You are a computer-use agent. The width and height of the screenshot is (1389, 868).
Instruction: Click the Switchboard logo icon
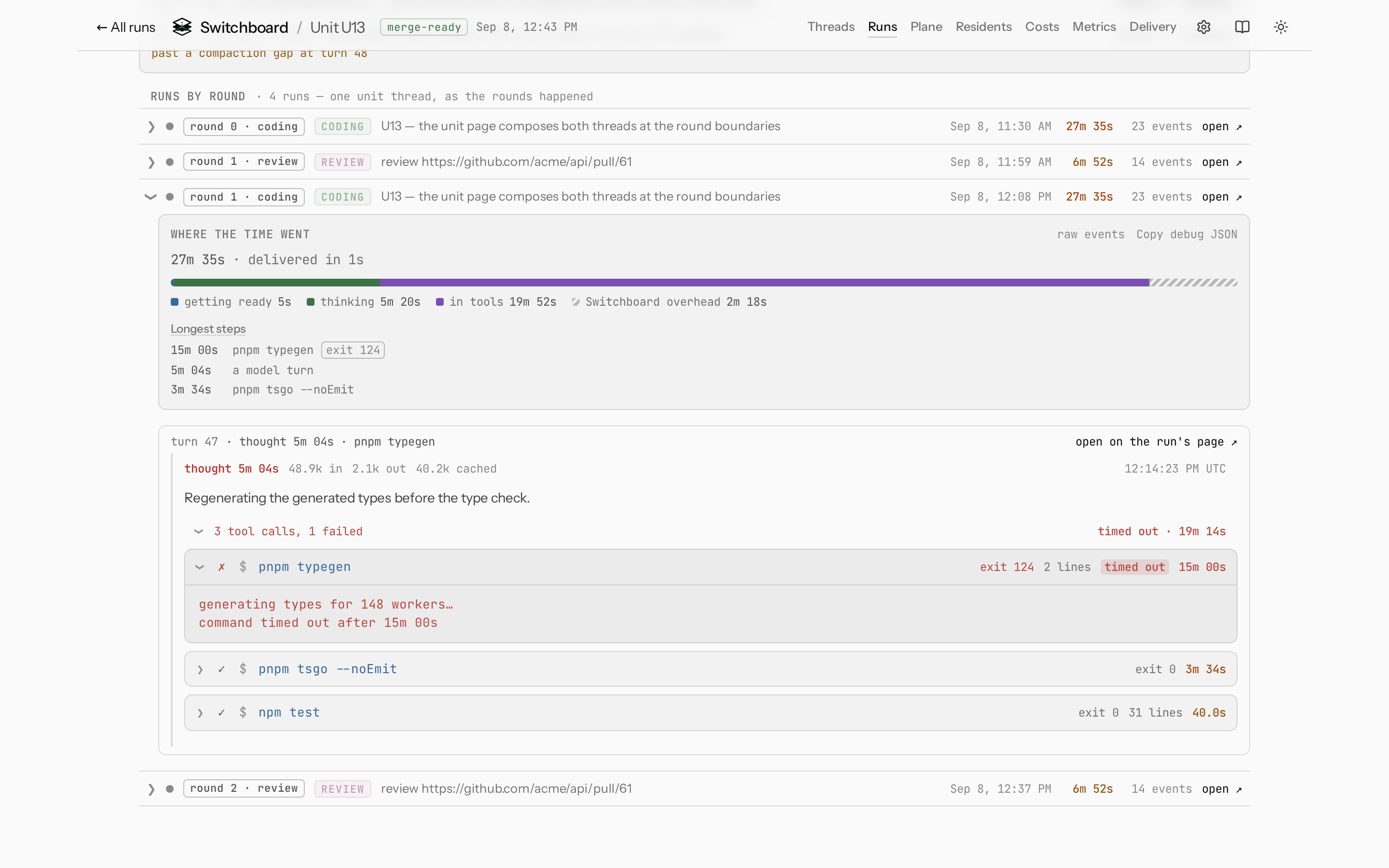182,27
